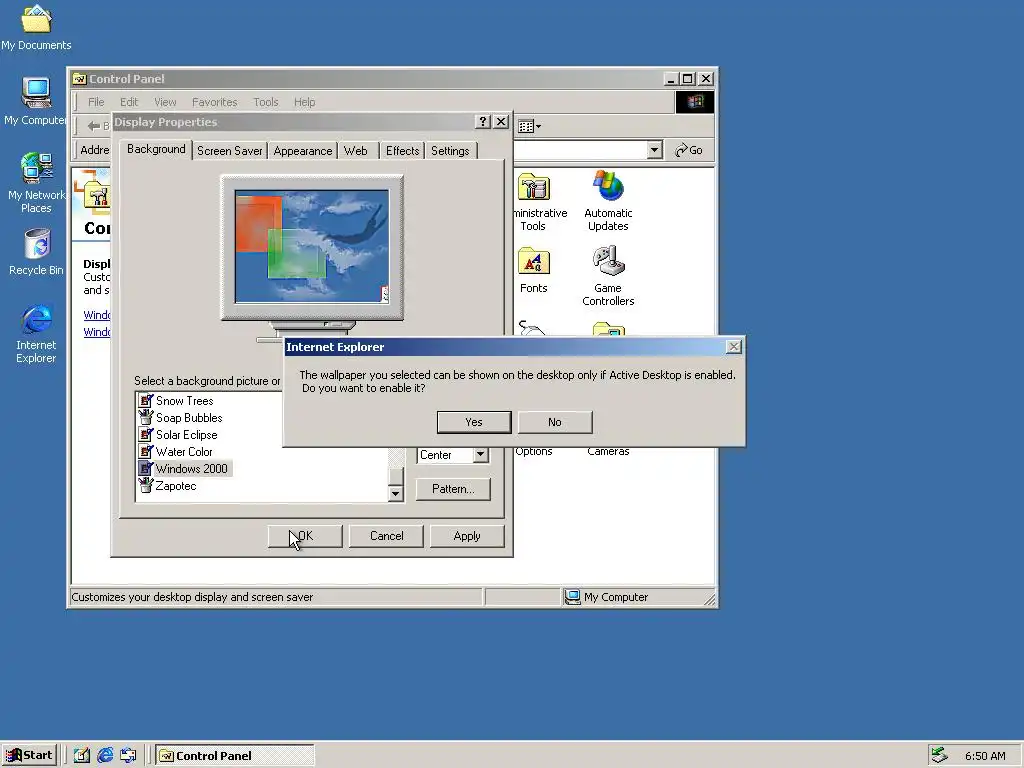The height and width of the screenshot is (768, 1024).
Task: Open My Computer desktop icon
Action: click(x=36, y=101)
